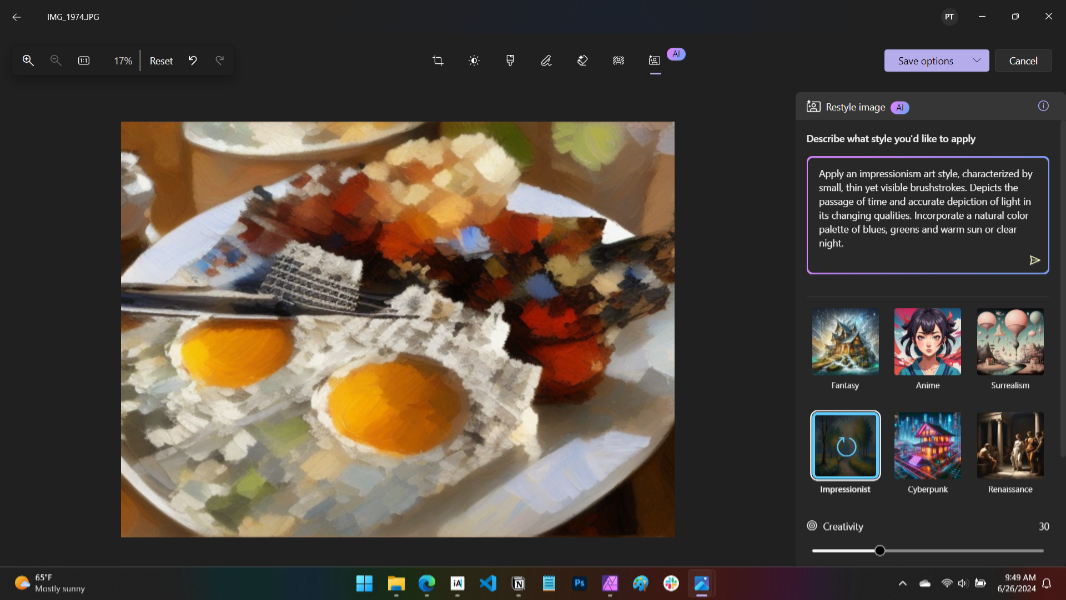Image resolution: width=1066 pixels, height=600 pixels.
Task: Show hidden icons in system tray
Action: point(902,583)
